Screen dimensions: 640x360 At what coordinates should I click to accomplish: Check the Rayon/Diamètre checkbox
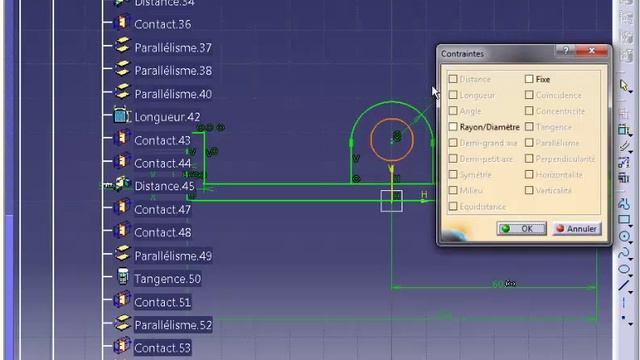point(453,127)
